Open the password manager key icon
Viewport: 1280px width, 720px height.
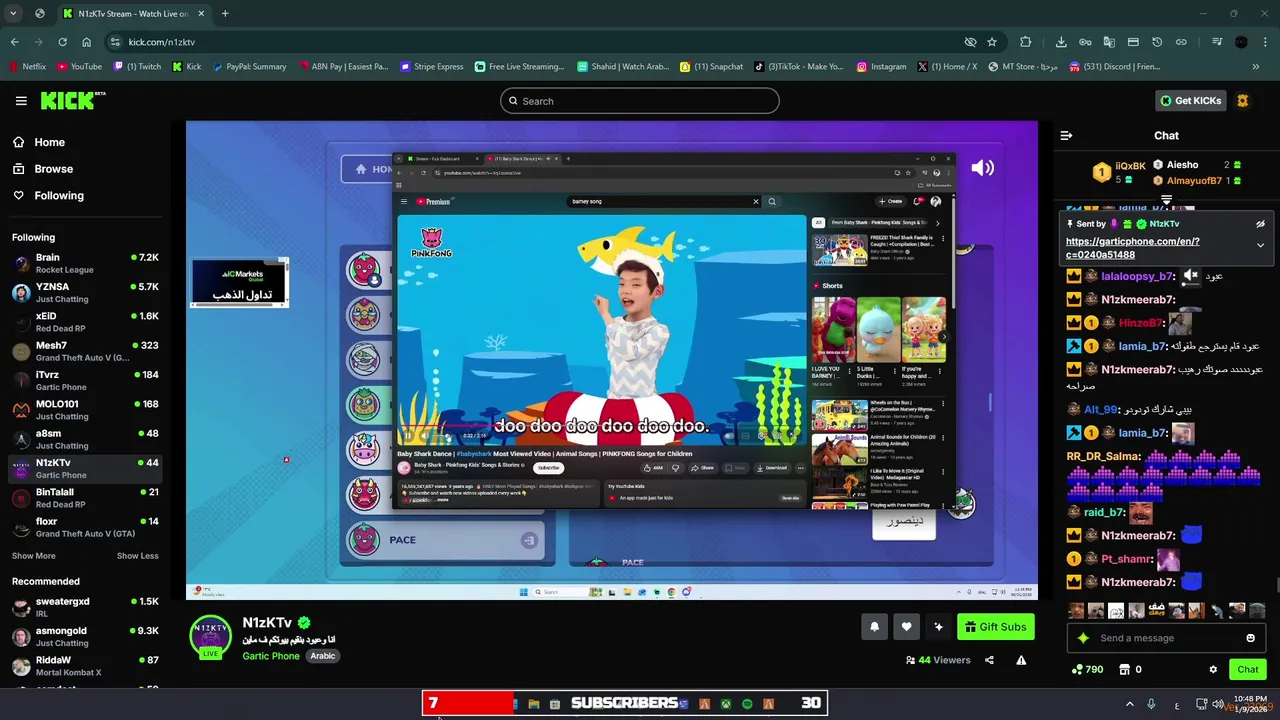(x=1085, y=42)
